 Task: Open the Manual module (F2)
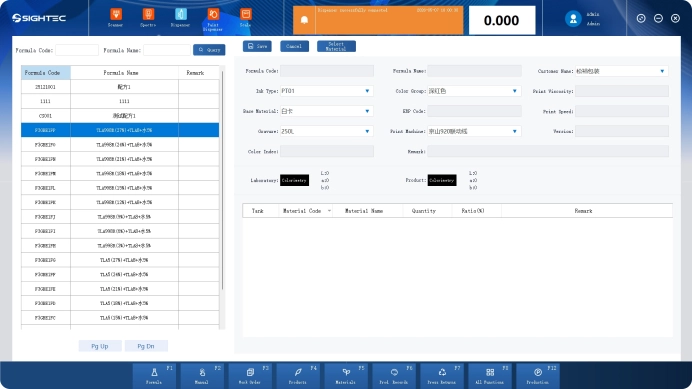tap(202, 375)
